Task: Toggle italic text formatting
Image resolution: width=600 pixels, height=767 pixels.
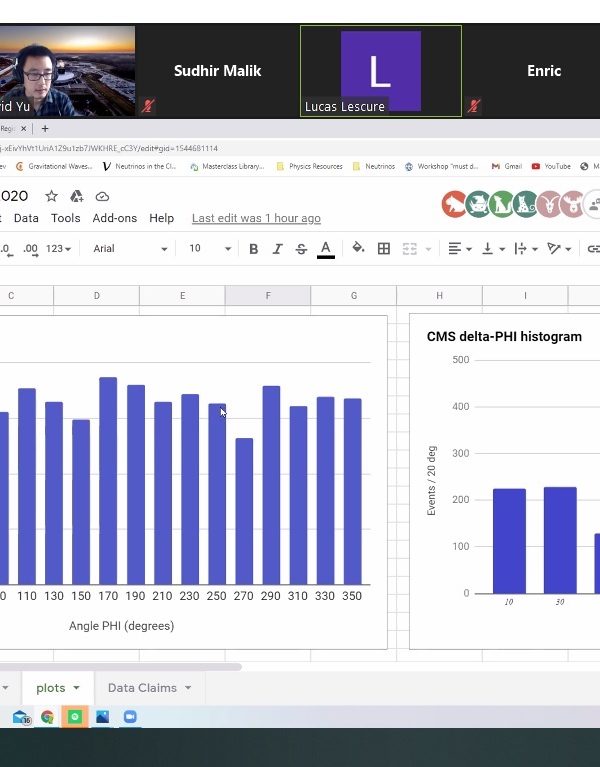Action: coord(277,249)
